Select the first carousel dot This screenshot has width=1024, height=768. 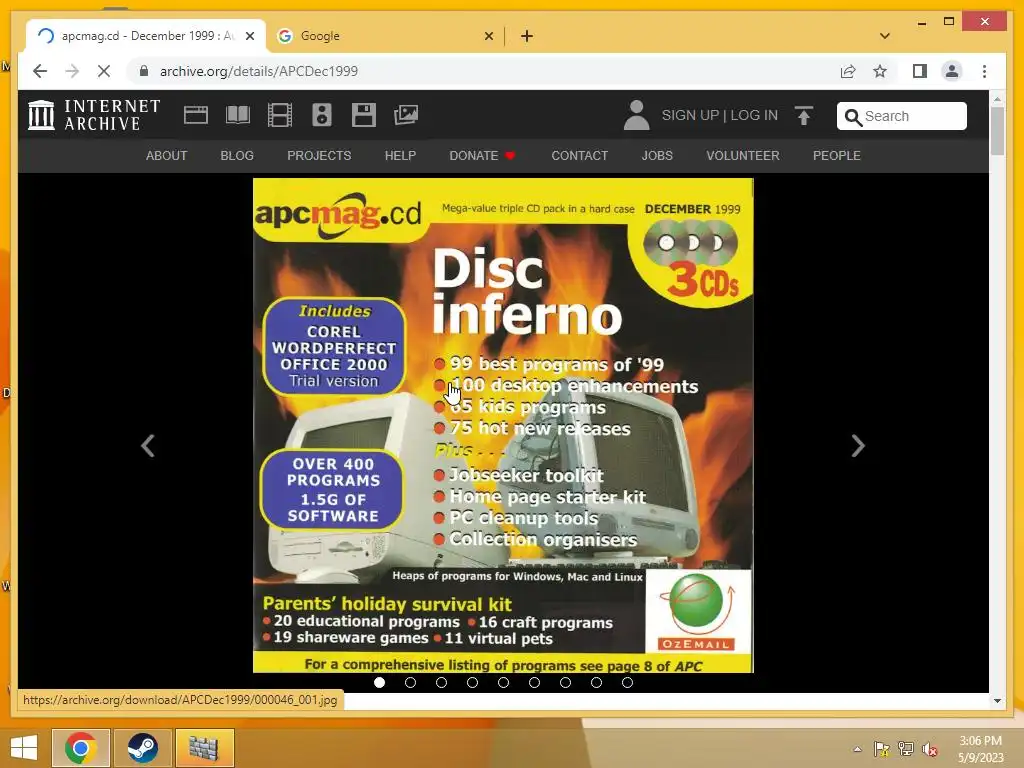pos(379,682)
